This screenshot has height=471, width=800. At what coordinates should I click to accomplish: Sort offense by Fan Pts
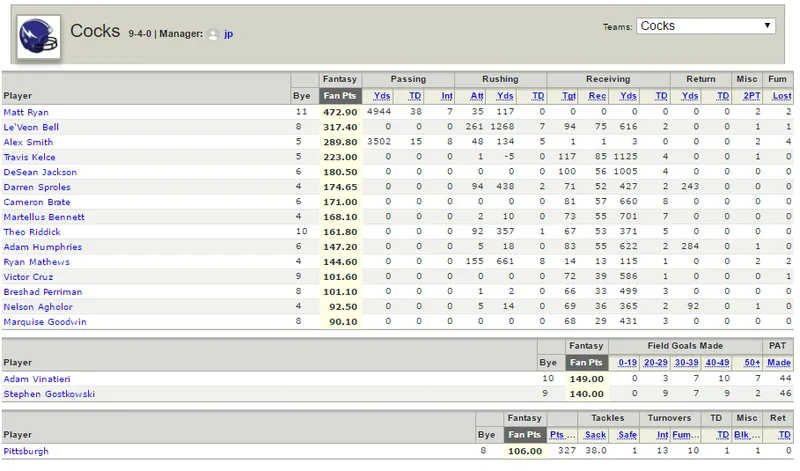coord(340,95)
